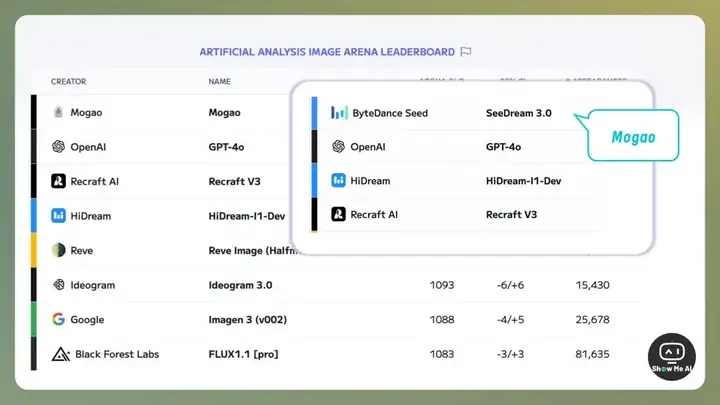Image resolution: width=720 pixels, height=405 pixels.
Task: Click the Google creator name text
Action: click(87, 320)
